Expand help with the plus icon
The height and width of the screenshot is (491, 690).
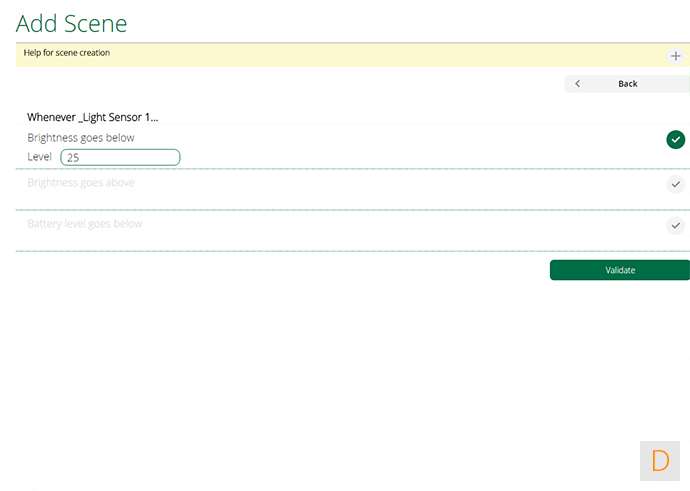675,56
